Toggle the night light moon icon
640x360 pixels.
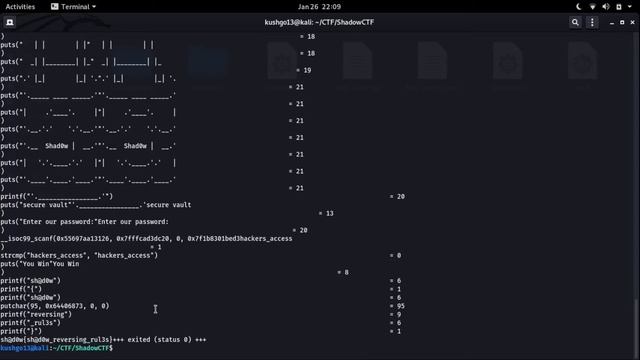point(579,7)
